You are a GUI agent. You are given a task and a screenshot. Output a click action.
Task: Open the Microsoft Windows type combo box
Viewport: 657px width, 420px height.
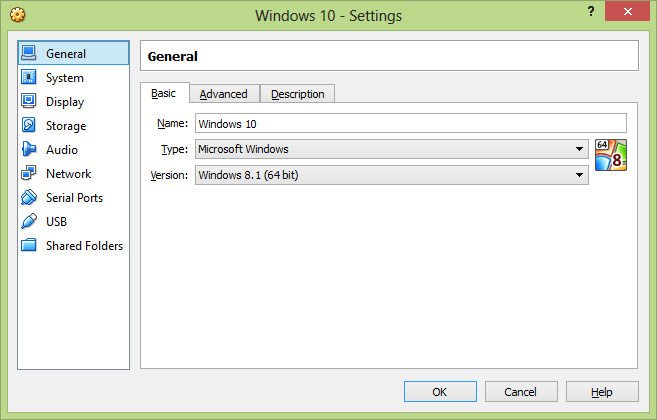(392, 149)
